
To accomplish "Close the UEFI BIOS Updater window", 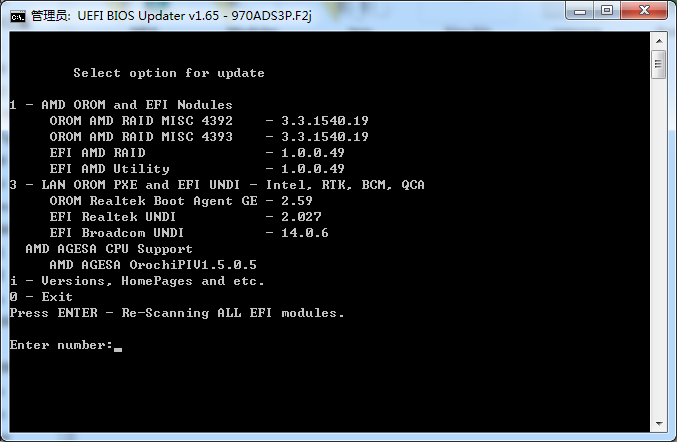I will click(x=644, y=10).
